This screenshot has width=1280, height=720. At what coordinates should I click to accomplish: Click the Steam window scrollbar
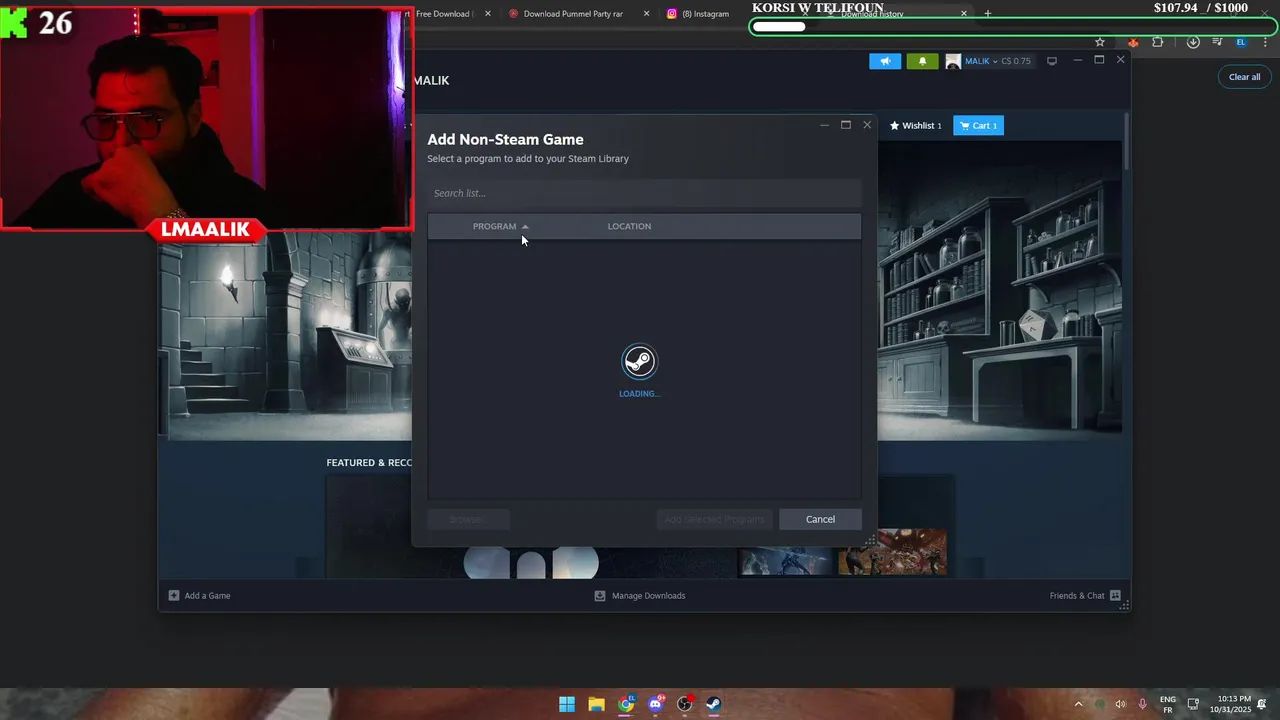pos(1127,140)
